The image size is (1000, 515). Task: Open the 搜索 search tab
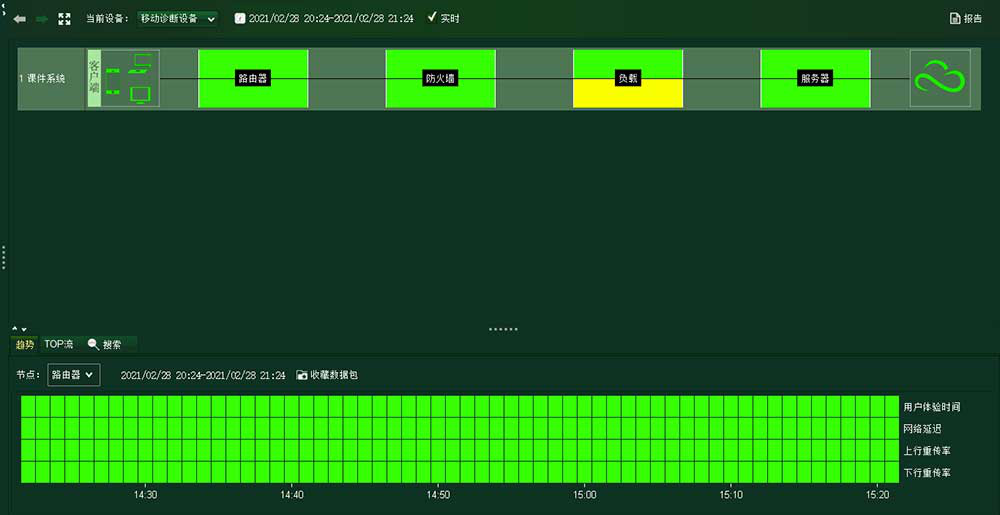105,344
